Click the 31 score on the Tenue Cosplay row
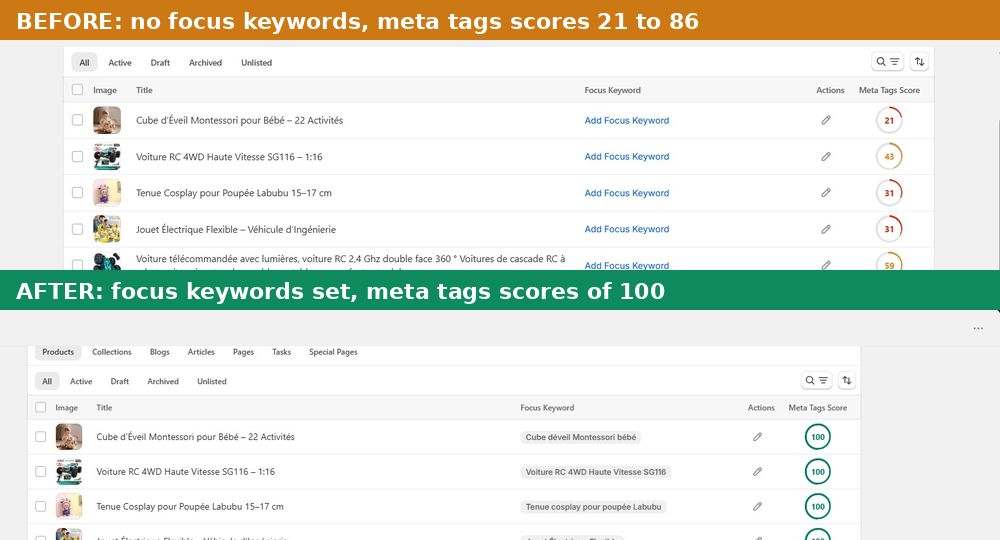This screenshot has height=540, width=1000. pos(889,193)
